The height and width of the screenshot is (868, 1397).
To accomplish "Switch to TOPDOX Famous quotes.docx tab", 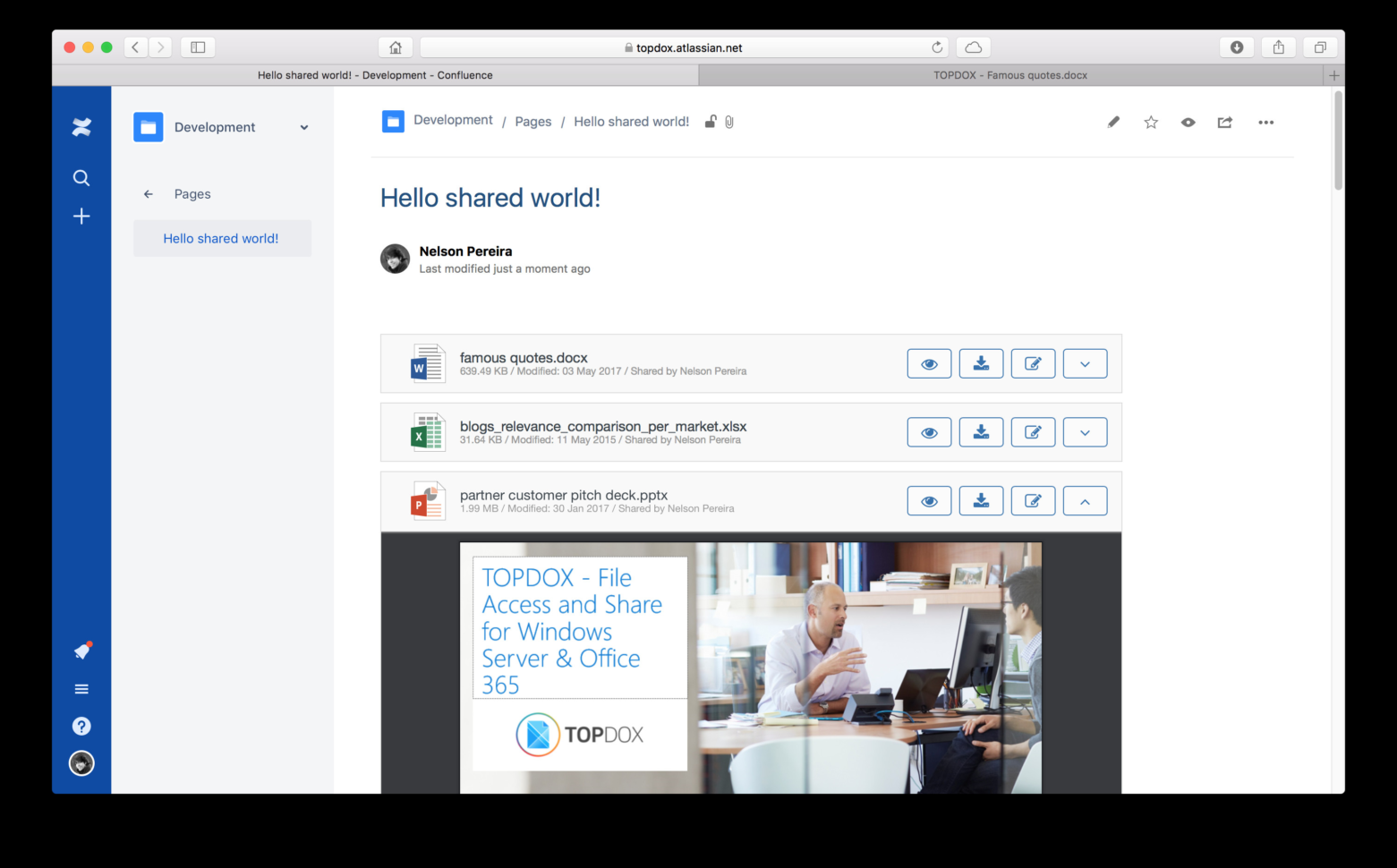I will [1010, 75].
